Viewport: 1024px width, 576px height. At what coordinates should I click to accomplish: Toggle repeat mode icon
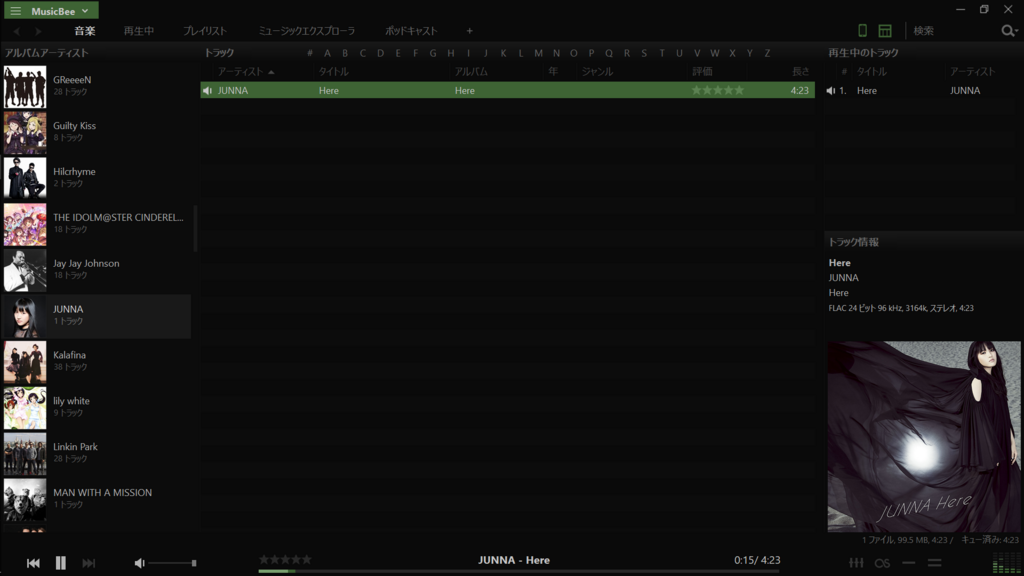[909, 563]
